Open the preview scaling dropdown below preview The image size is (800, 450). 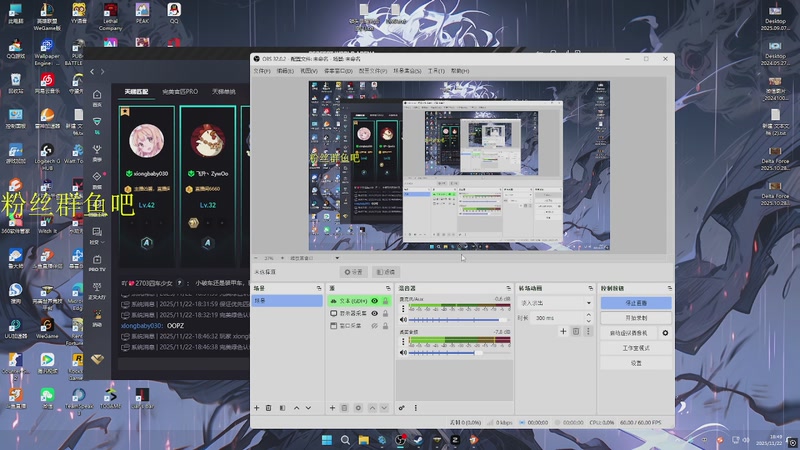pos(315,258)
